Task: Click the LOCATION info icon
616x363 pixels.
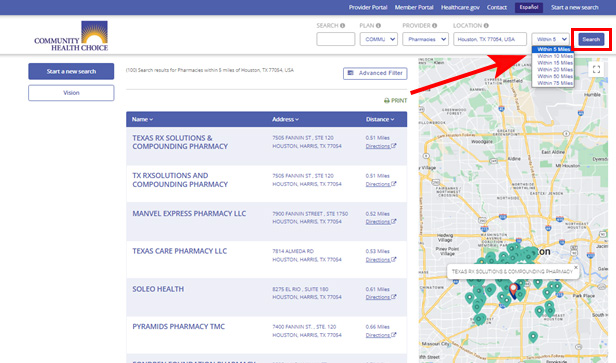Action: [486, 26]
